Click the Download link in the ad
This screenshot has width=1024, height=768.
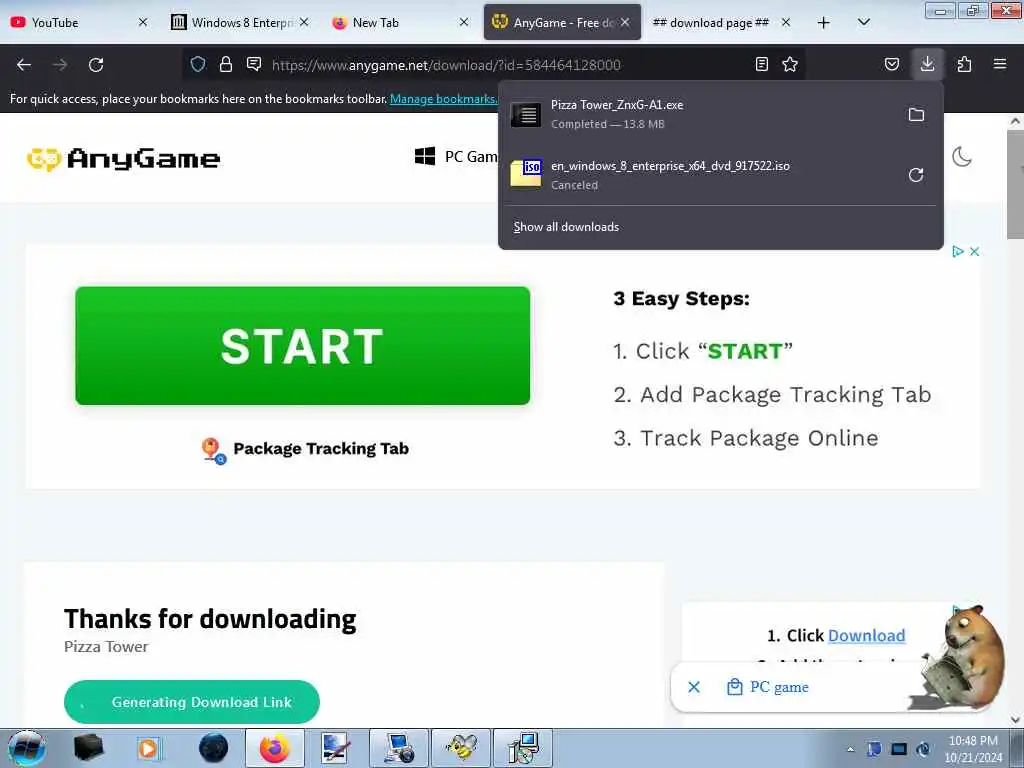(867, 635)
